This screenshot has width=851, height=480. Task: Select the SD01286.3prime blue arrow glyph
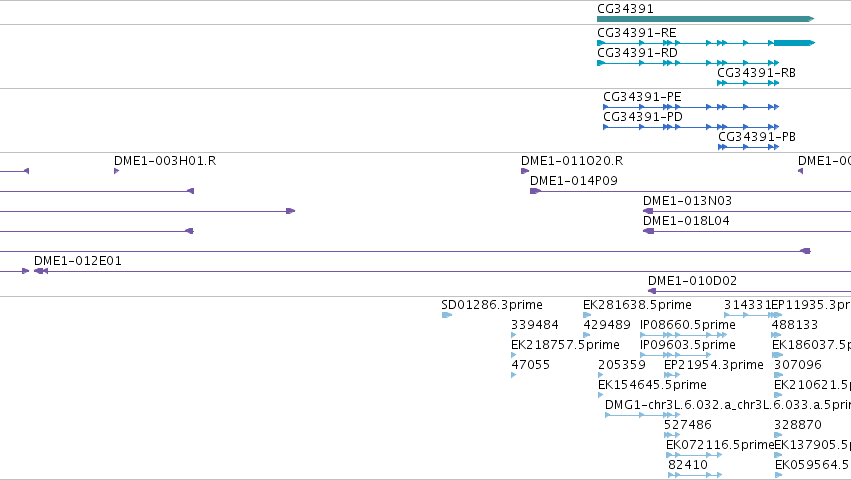(447, 315)
